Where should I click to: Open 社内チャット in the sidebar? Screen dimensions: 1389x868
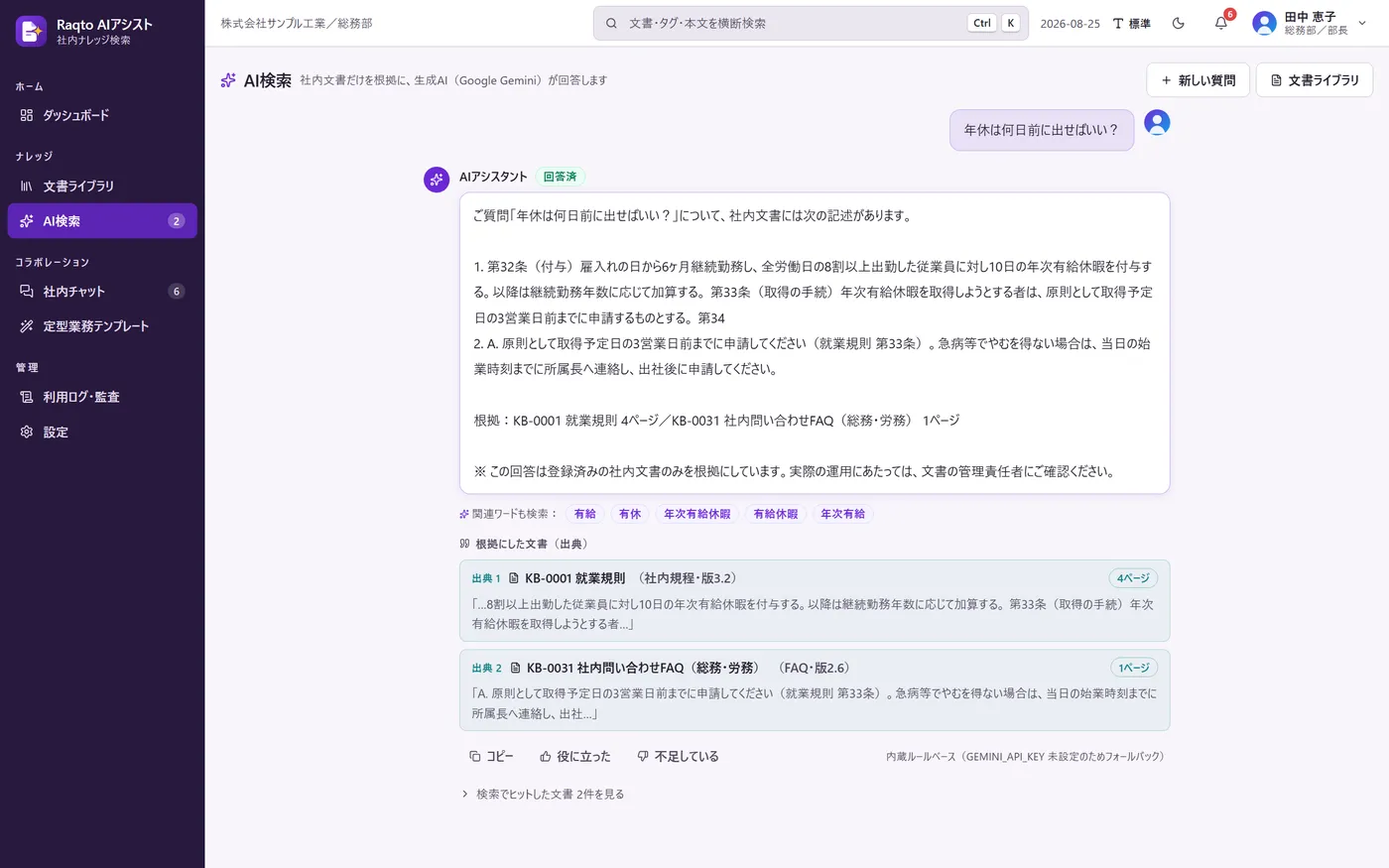click(x=102, y=292)
